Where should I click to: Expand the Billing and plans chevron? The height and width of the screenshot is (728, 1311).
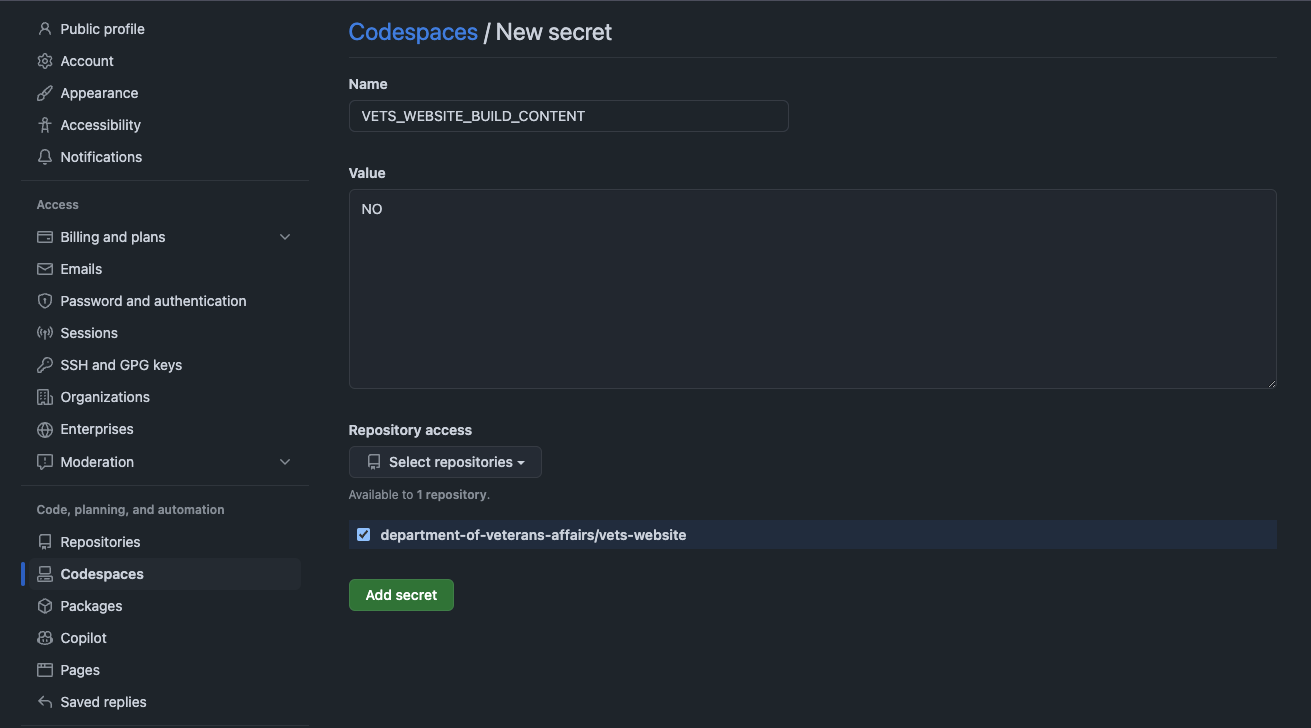pos(285,237)
